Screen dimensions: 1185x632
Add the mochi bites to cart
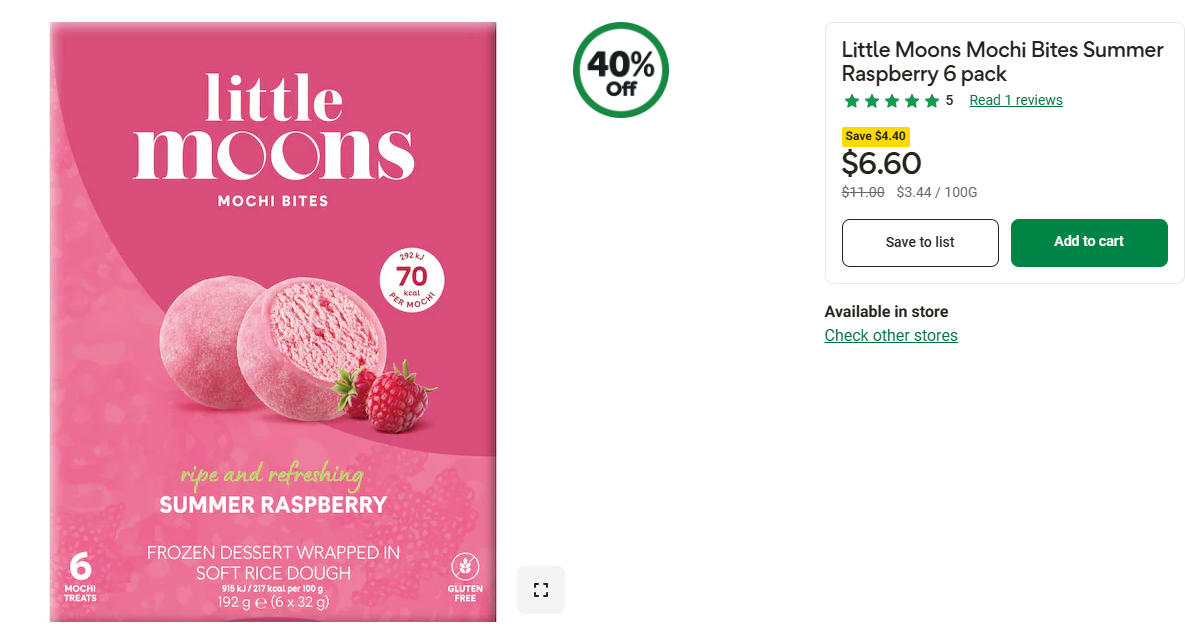tap(1089, 242)
